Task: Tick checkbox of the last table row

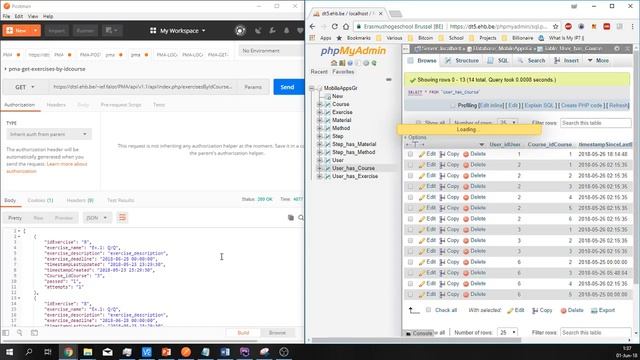Action: [410, 294]
